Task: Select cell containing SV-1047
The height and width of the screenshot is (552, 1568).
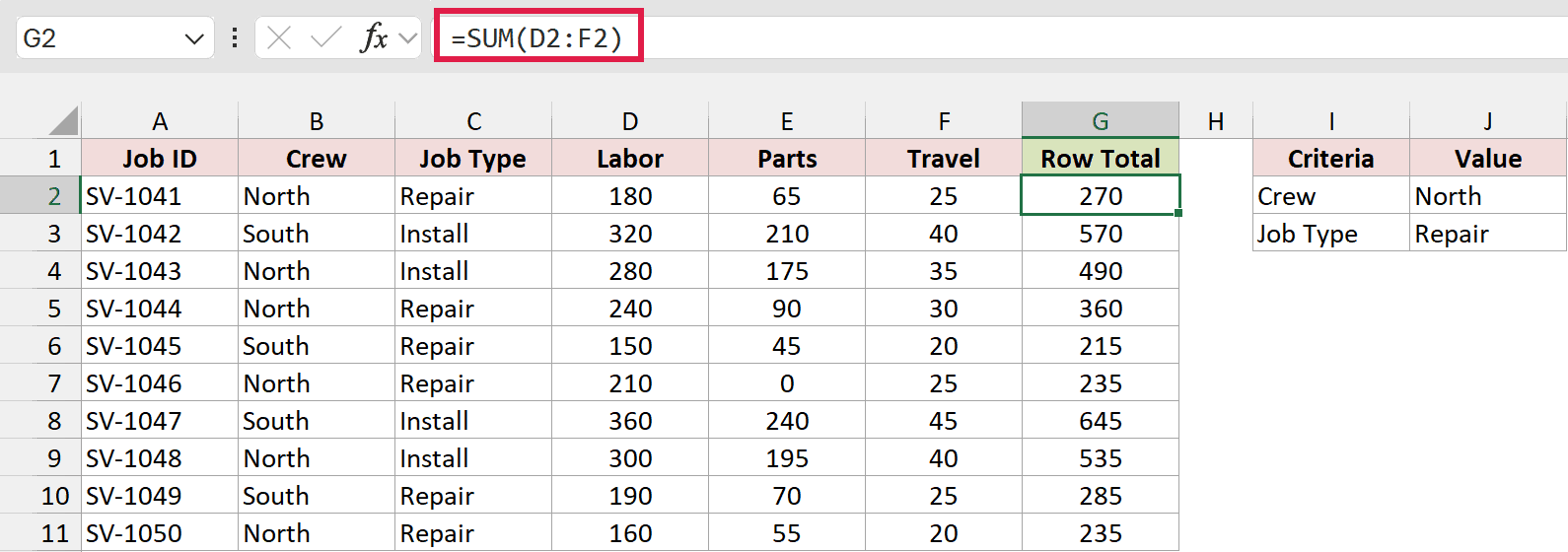Action: (x=160, y=420)
